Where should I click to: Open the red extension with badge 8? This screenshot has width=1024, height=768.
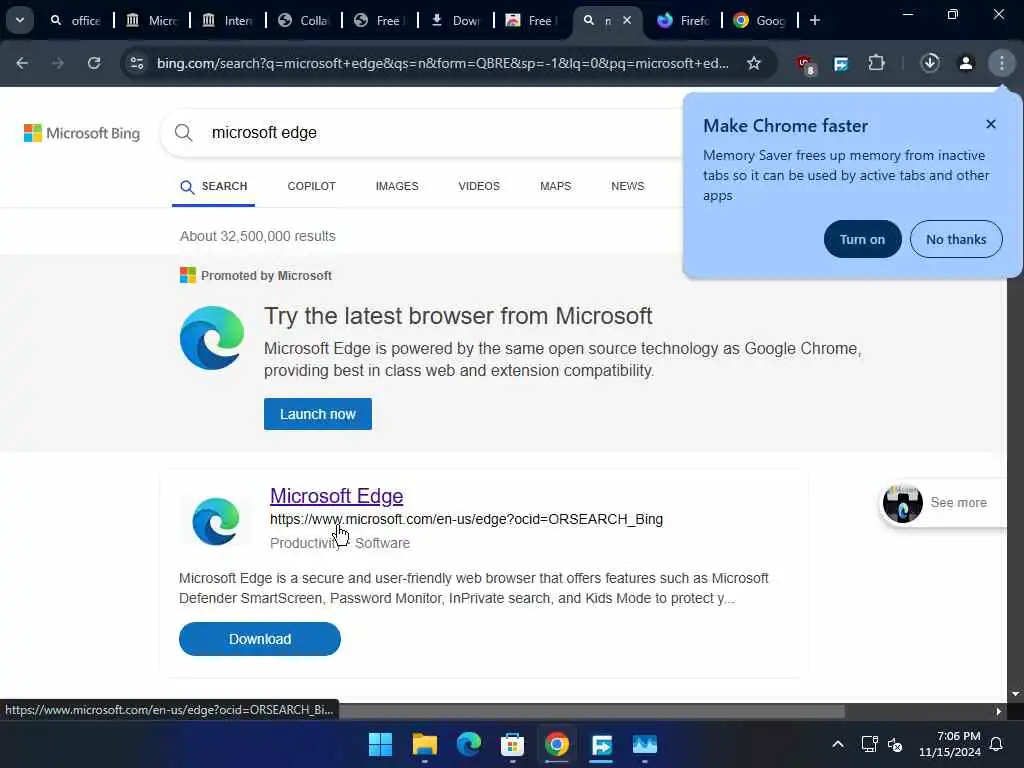(x=806, y=64)
